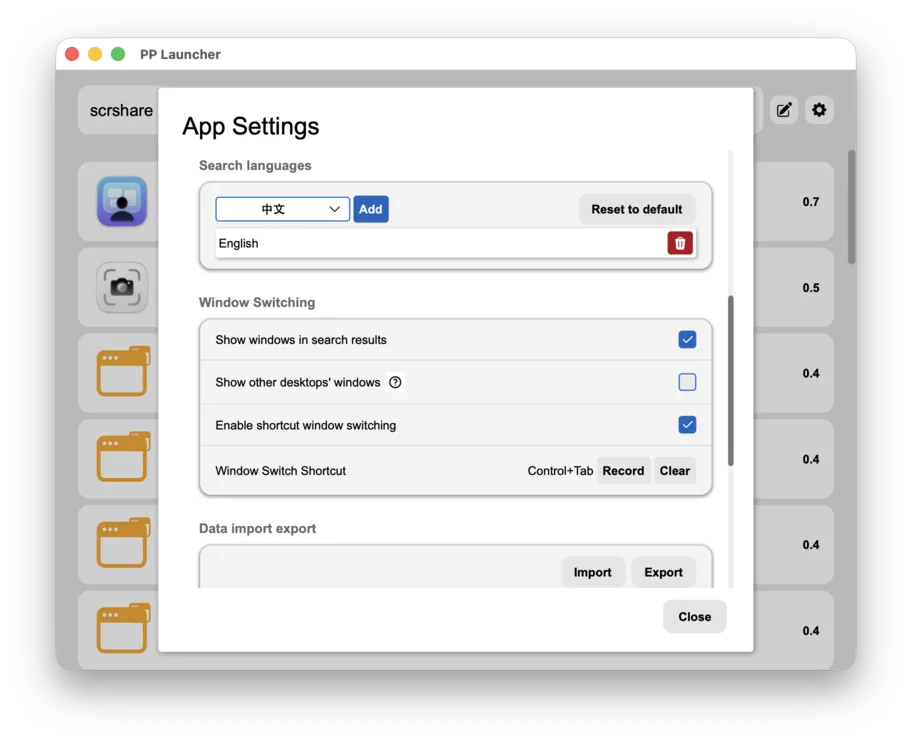The height and width of the screenshot is (744, 912).
Task: Open the settings gear in PP Launcher
Action: (x=819, y=110)
